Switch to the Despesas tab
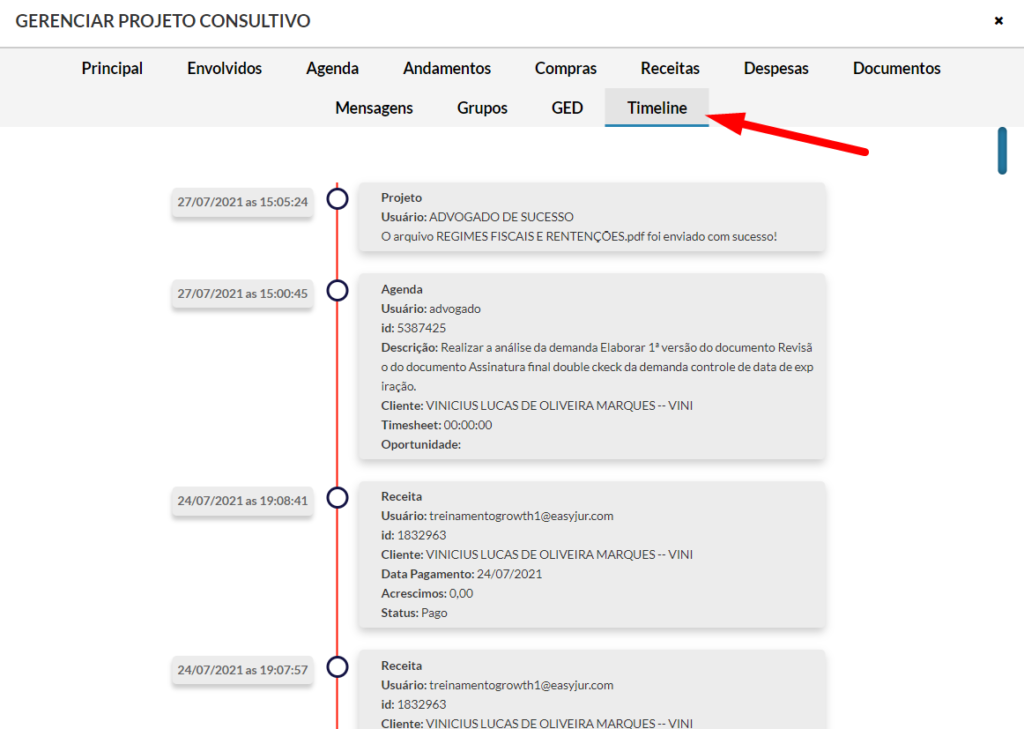1024x729 pixels. tap(776, 69)
